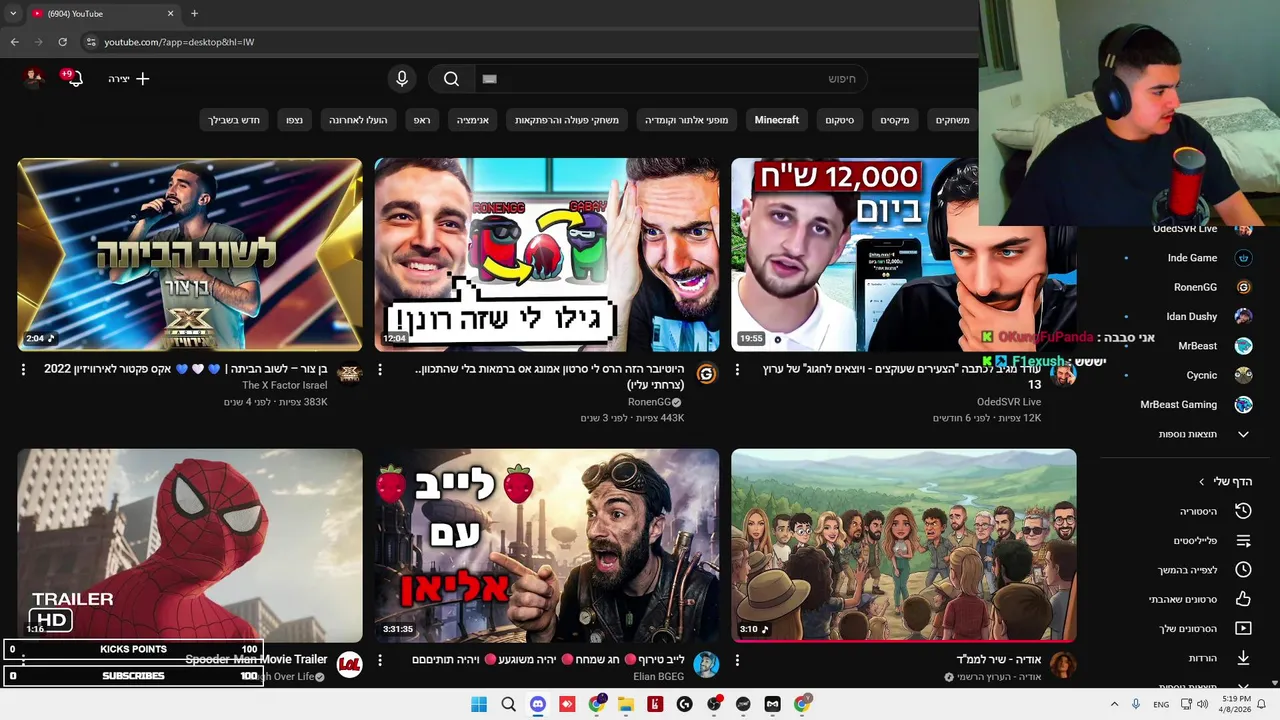Open סרטונים שאהבתי liked videos icon
1280x720 pixels.
1243,599
